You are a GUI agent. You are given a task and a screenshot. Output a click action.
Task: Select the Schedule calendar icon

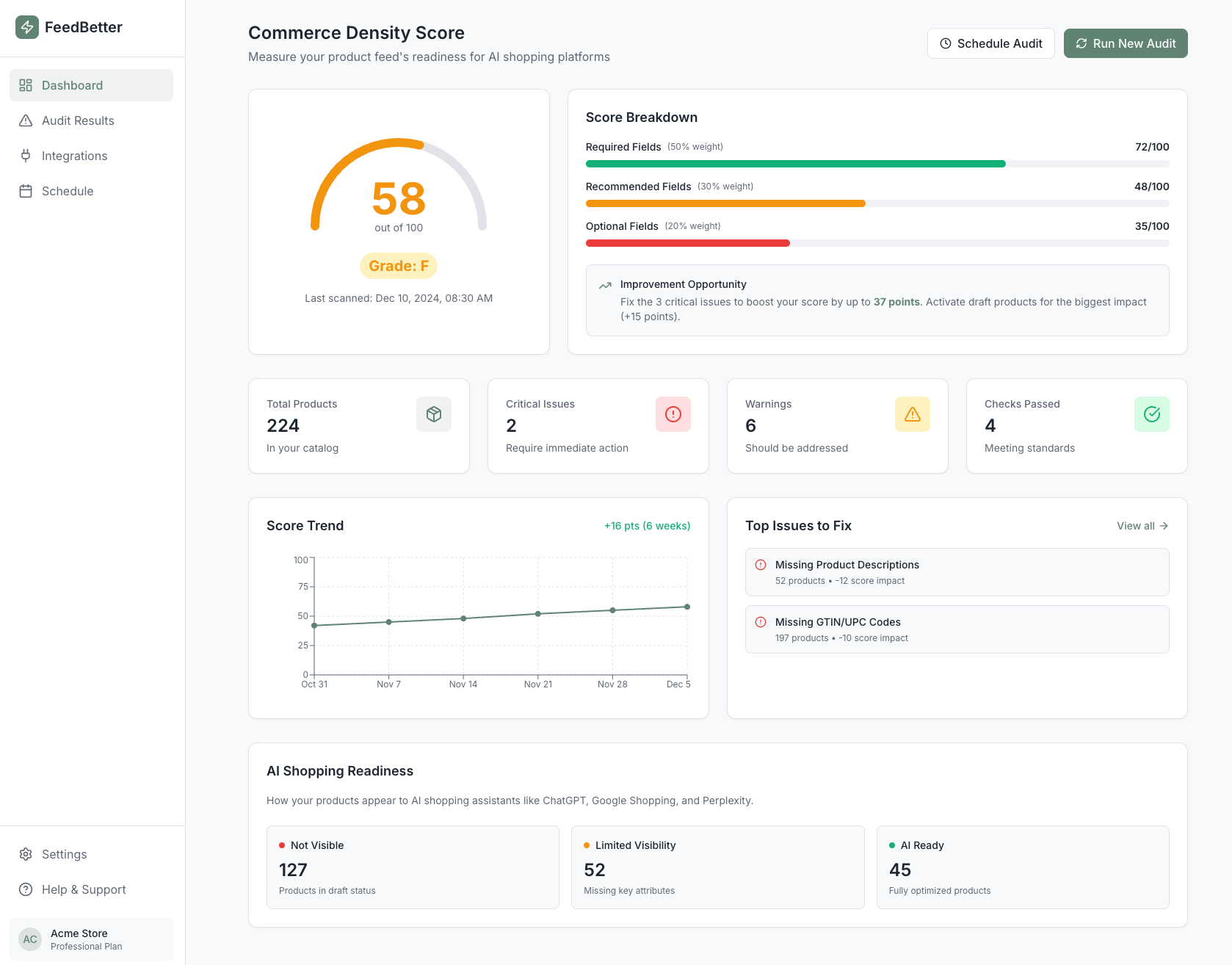(25, 191)
